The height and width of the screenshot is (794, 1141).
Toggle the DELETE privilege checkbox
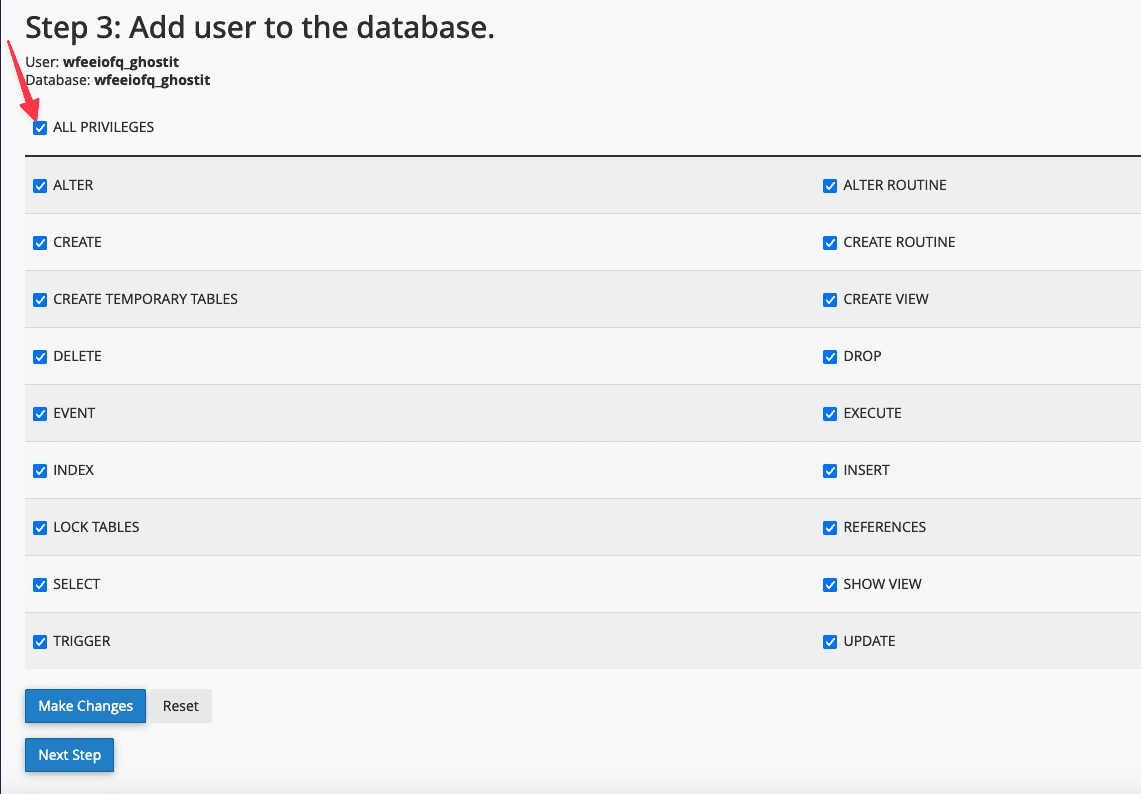pos(40,357)
